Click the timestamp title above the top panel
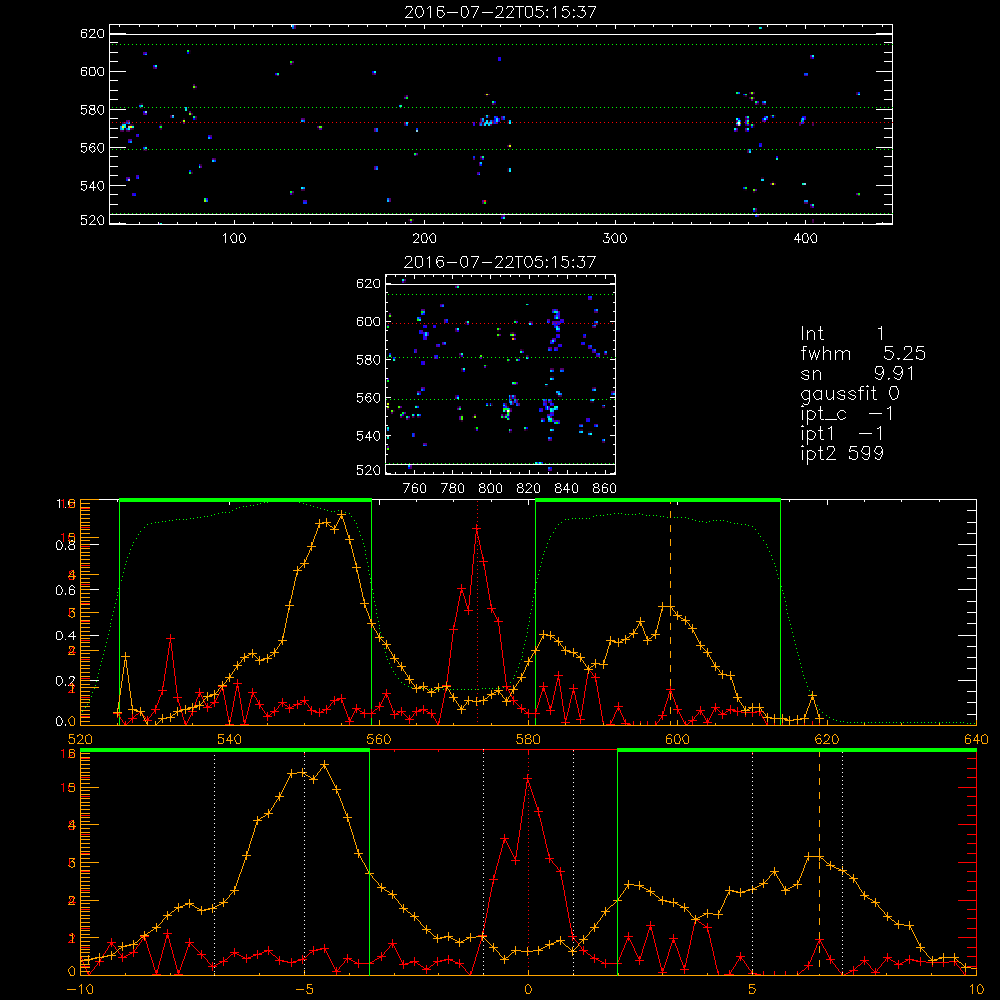The height and width of the screenshot is (1000, 1000). pos(500,12)
